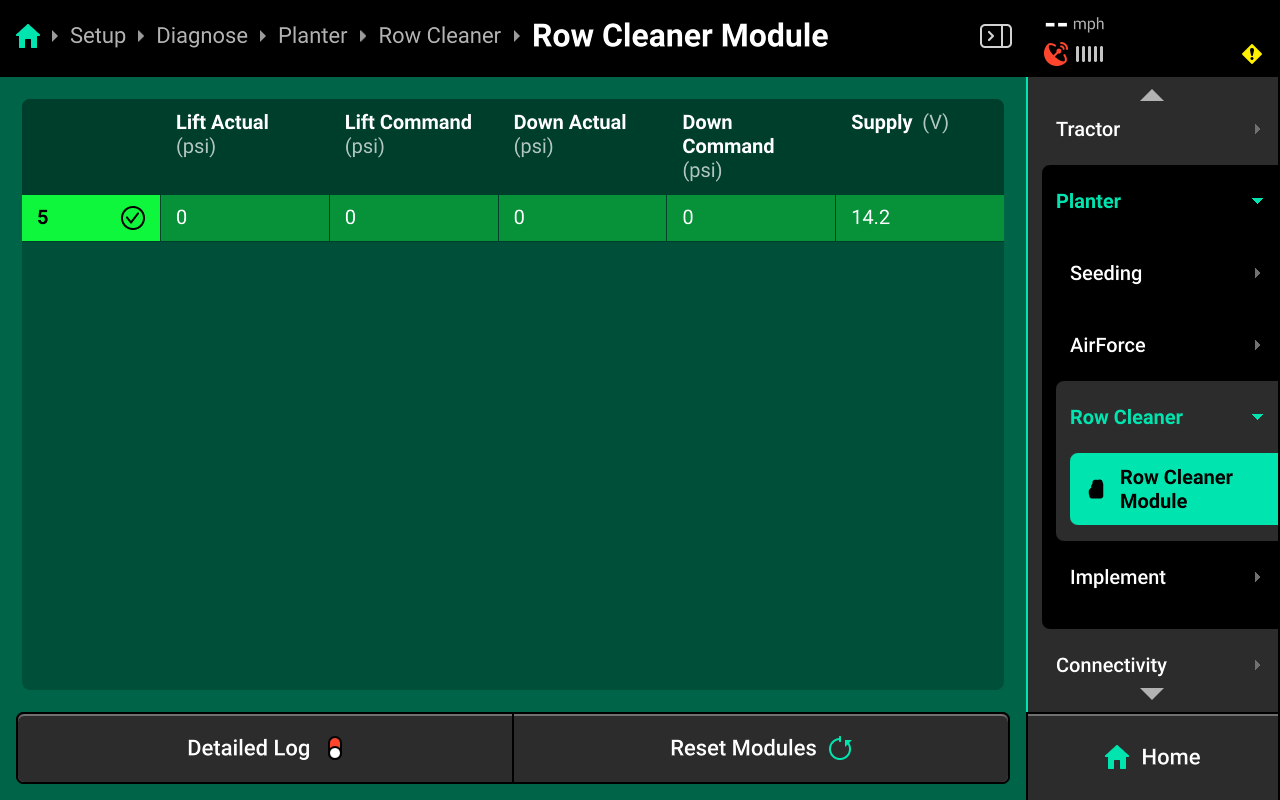This screenshot has height=800, width=1280.
Task: Click the green home icon in breadcrumb
Action: [28, 37]
